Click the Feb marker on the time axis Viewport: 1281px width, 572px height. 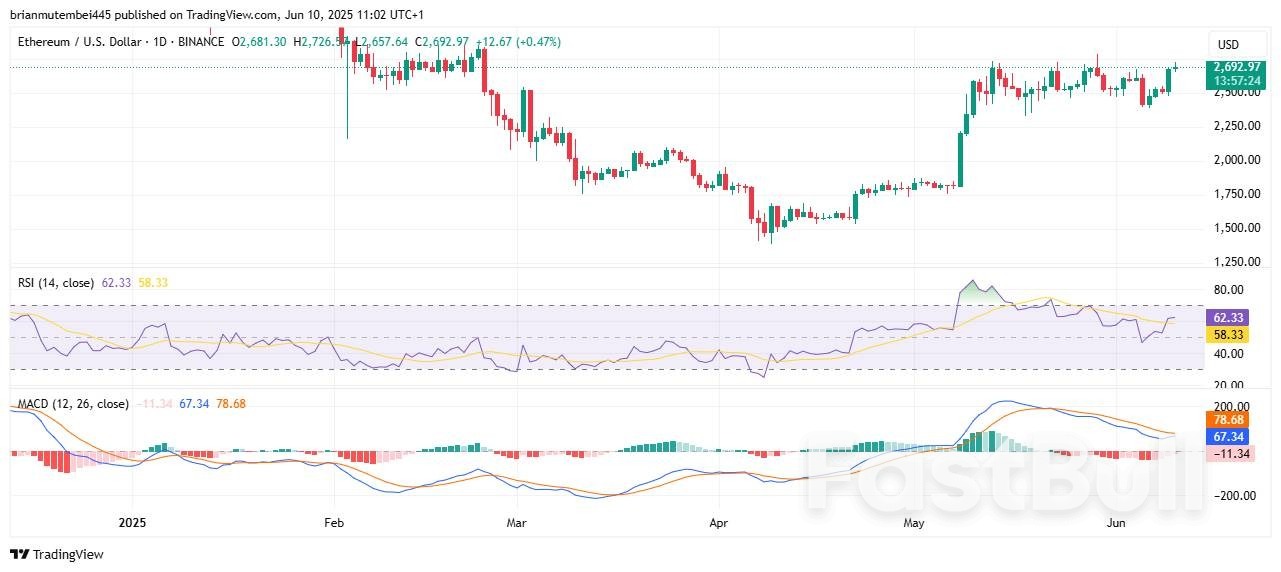tap(334, 523)
